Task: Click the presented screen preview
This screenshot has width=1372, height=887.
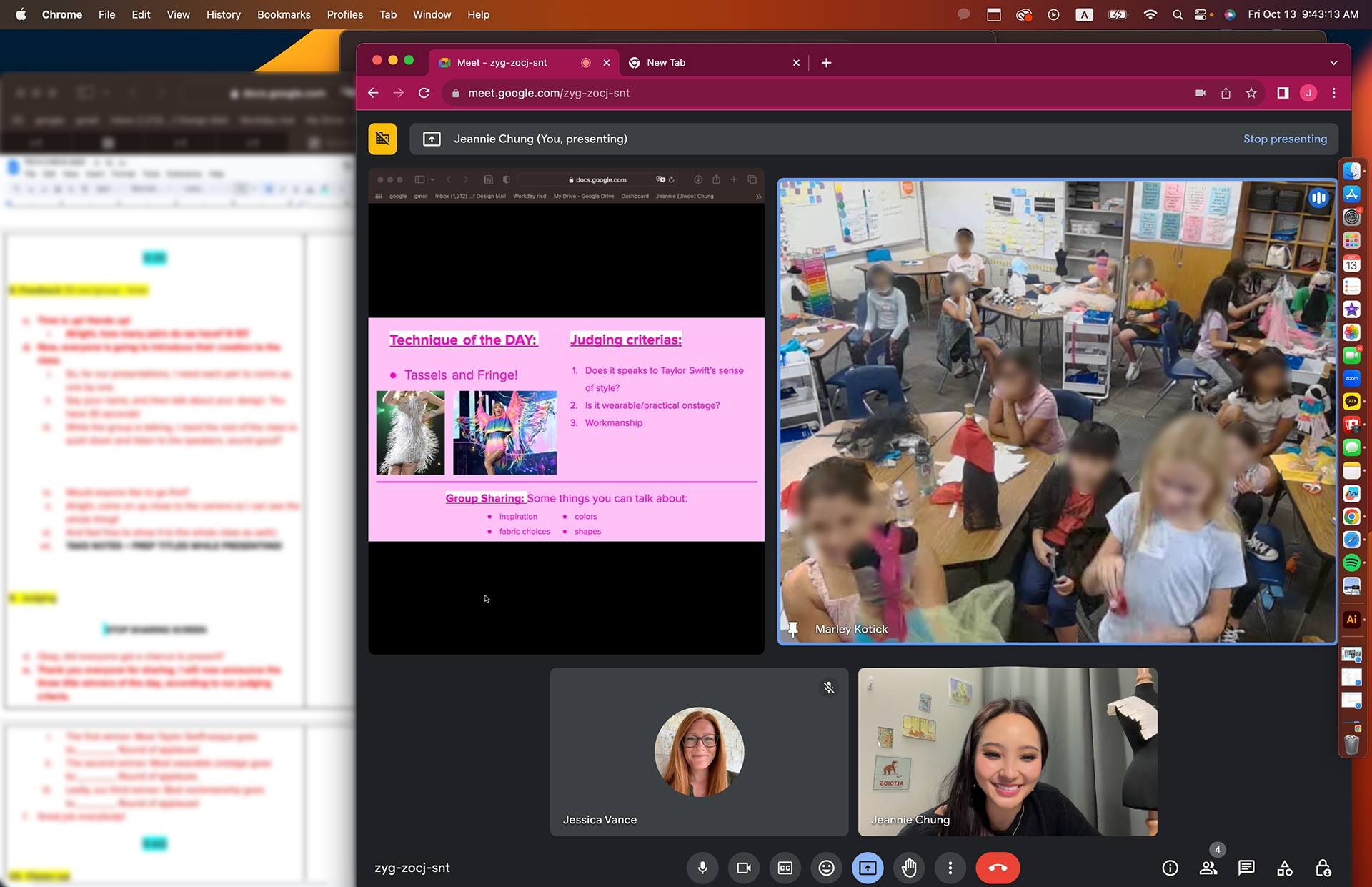Action: coord(566,411)
